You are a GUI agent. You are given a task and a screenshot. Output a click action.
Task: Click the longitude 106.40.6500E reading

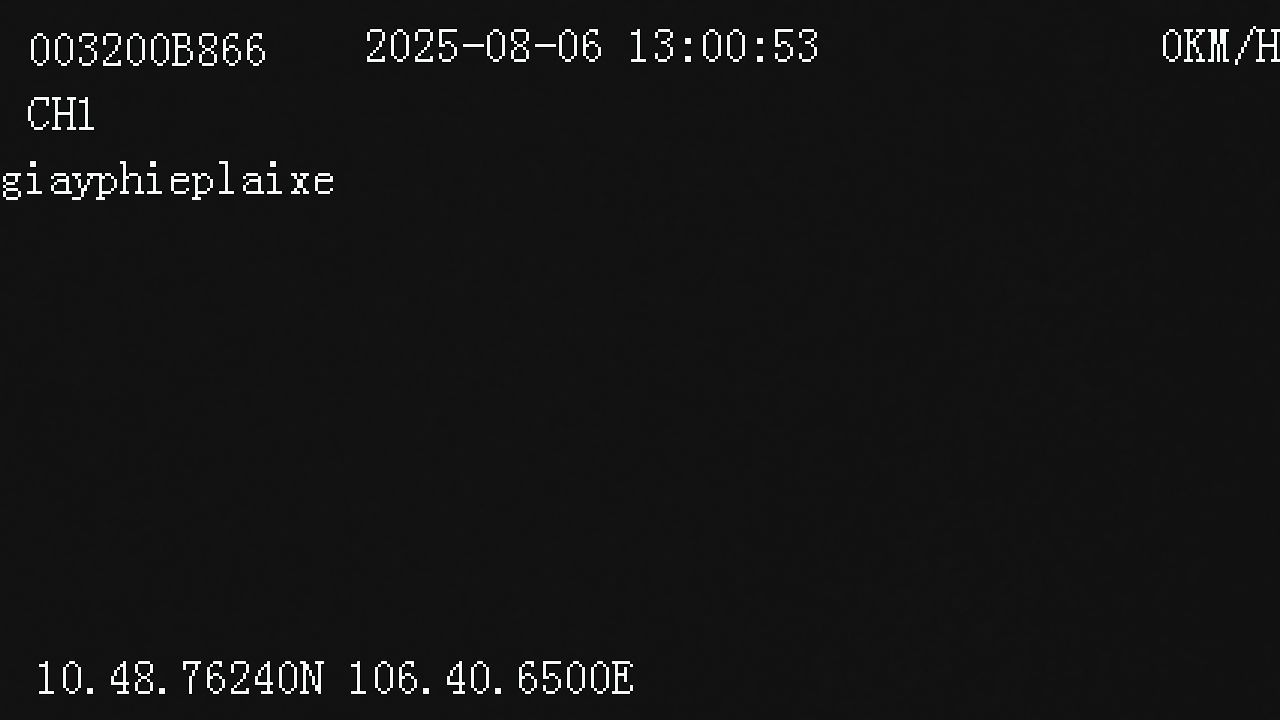point(491,678)
